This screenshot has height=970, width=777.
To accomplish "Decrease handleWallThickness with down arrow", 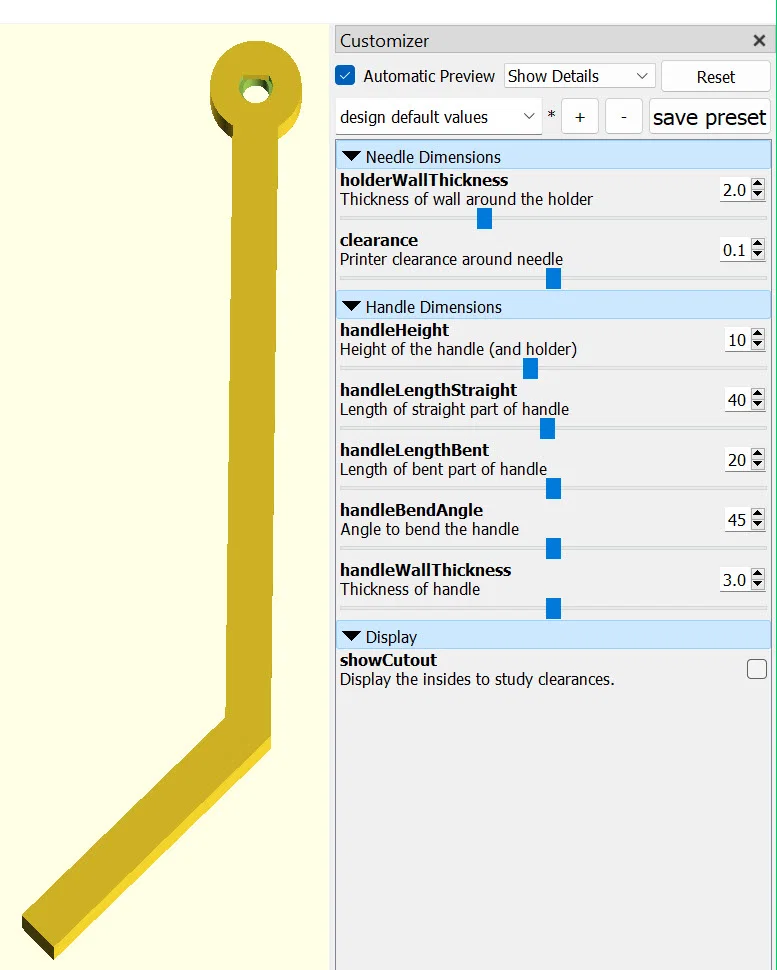I will [x=758, y=585].
